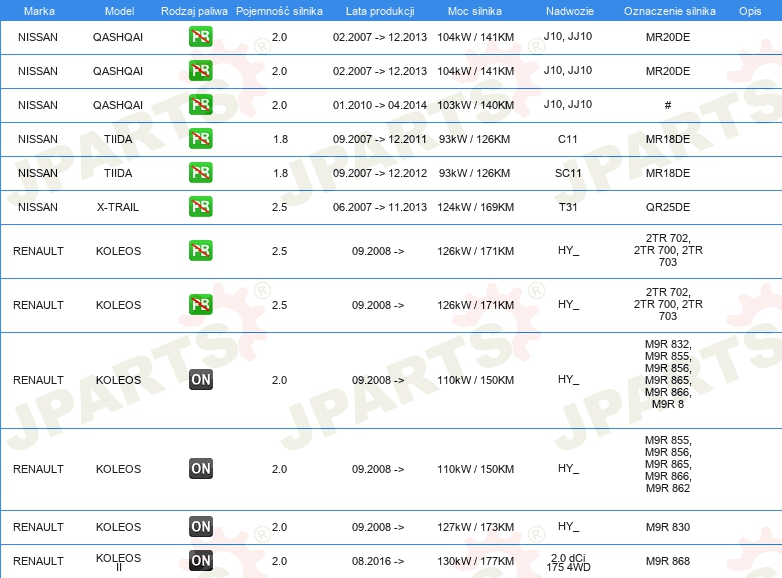Click diesel ON icon in M9R 862 row
This screenshot has height=578, width=782.
coord(201,469)
